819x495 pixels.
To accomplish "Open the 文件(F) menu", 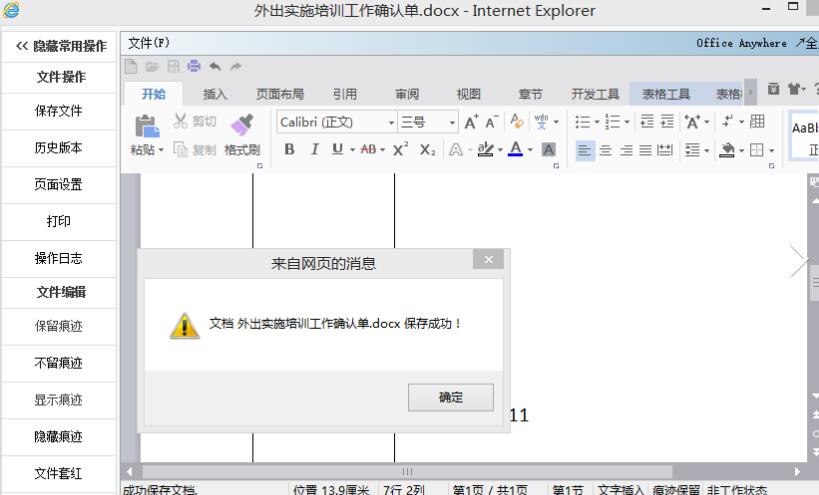I will pyautogui.click(x=149, y=43).
